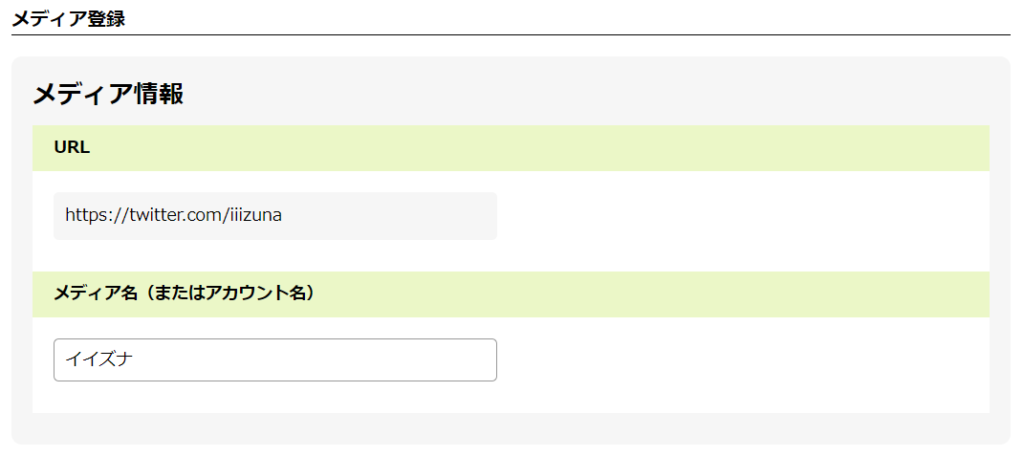The height and width of the screenshot is (457, 1024).
Task: Click blank area after URL text in field
Action: (400, 216)
